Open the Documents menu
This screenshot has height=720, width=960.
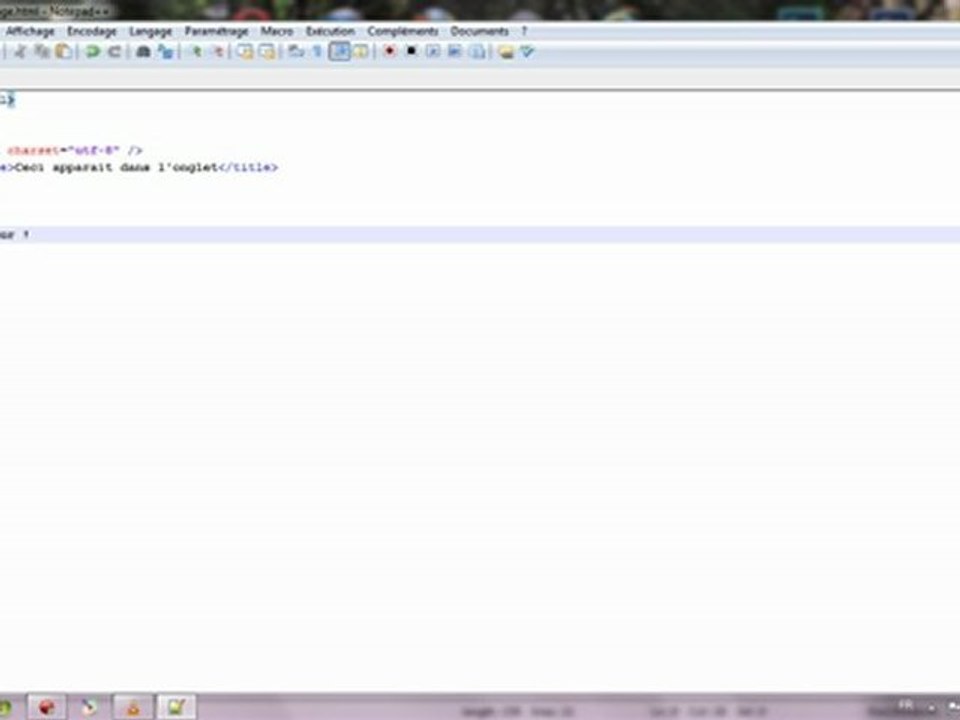pyautogui.click(x=479, y=31)
